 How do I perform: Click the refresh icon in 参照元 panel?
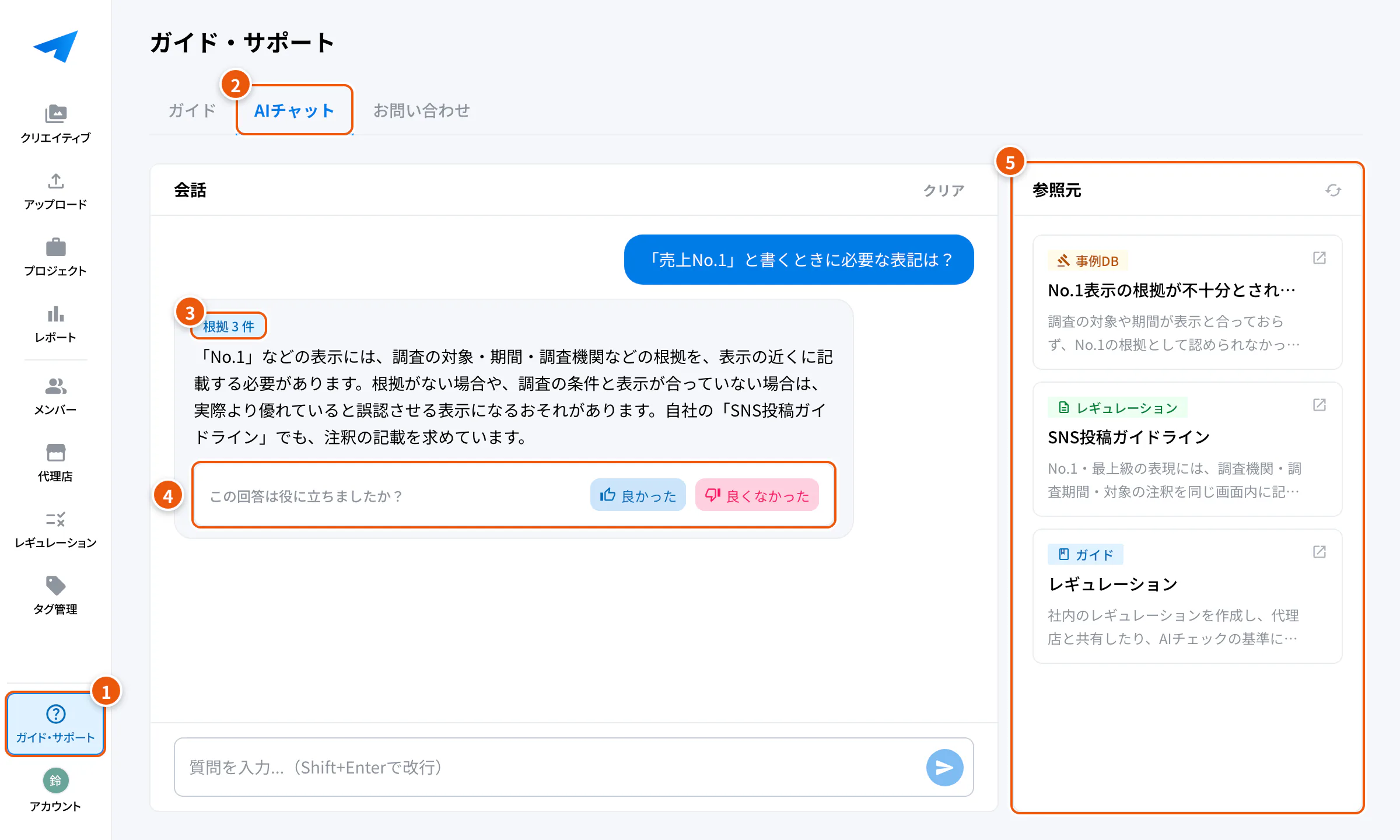pos(1333,190)
